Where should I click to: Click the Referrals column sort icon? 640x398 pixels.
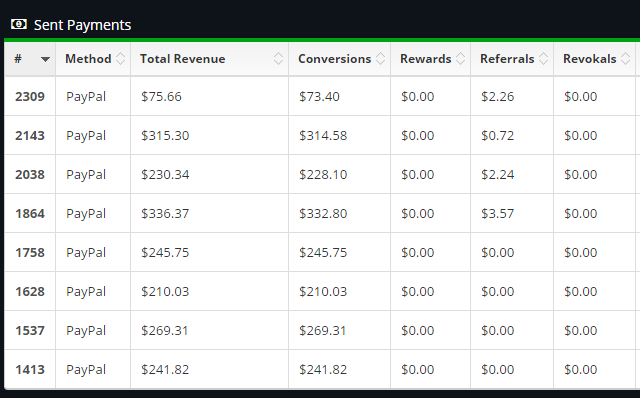point(543,59)
